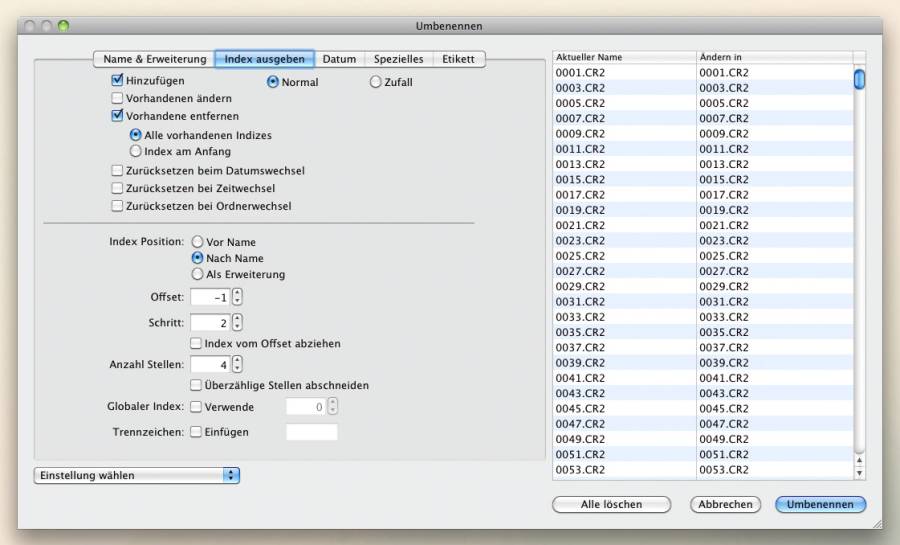This screenshot has width=900, height=545.
Task: Select file 0001.CR2 under Aktueller Name
Action: tap(580, 72)
